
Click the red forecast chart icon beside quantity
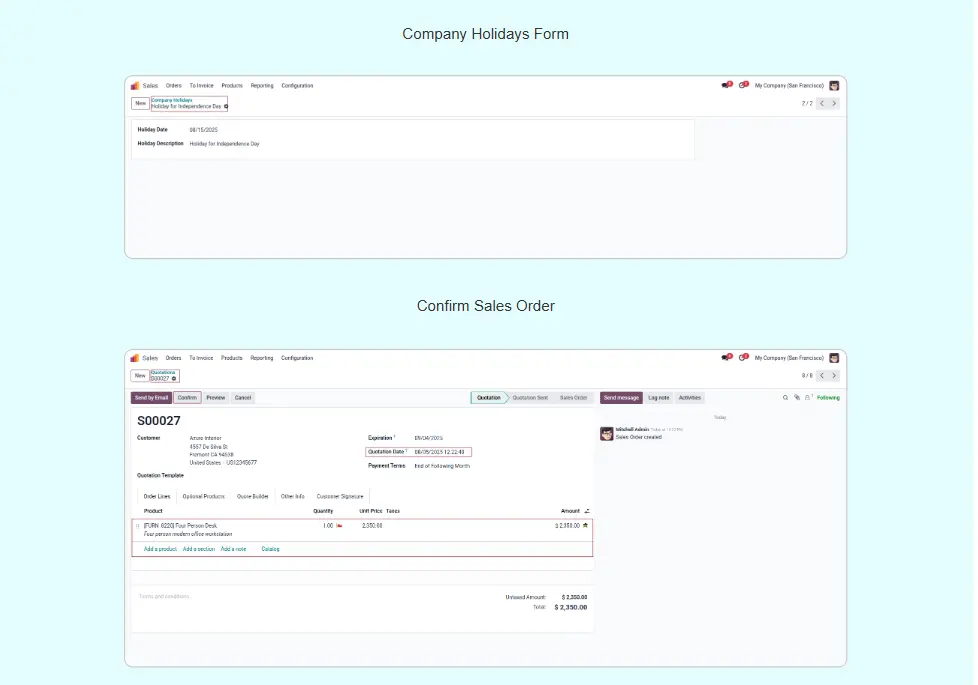(x=339, y=525)
